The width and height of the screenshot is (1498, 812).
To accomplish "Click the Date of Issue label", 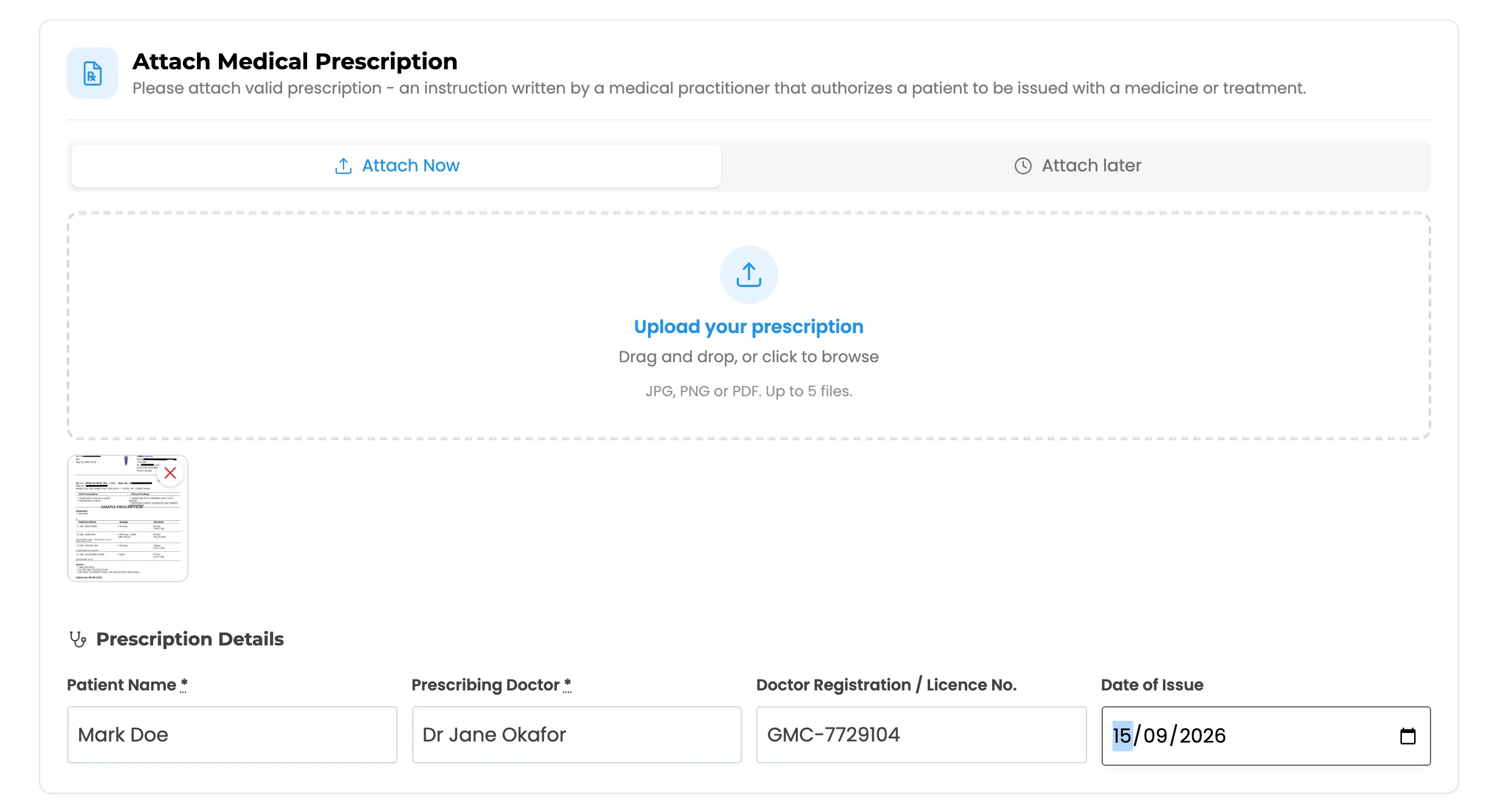I will coord(1152,685).
